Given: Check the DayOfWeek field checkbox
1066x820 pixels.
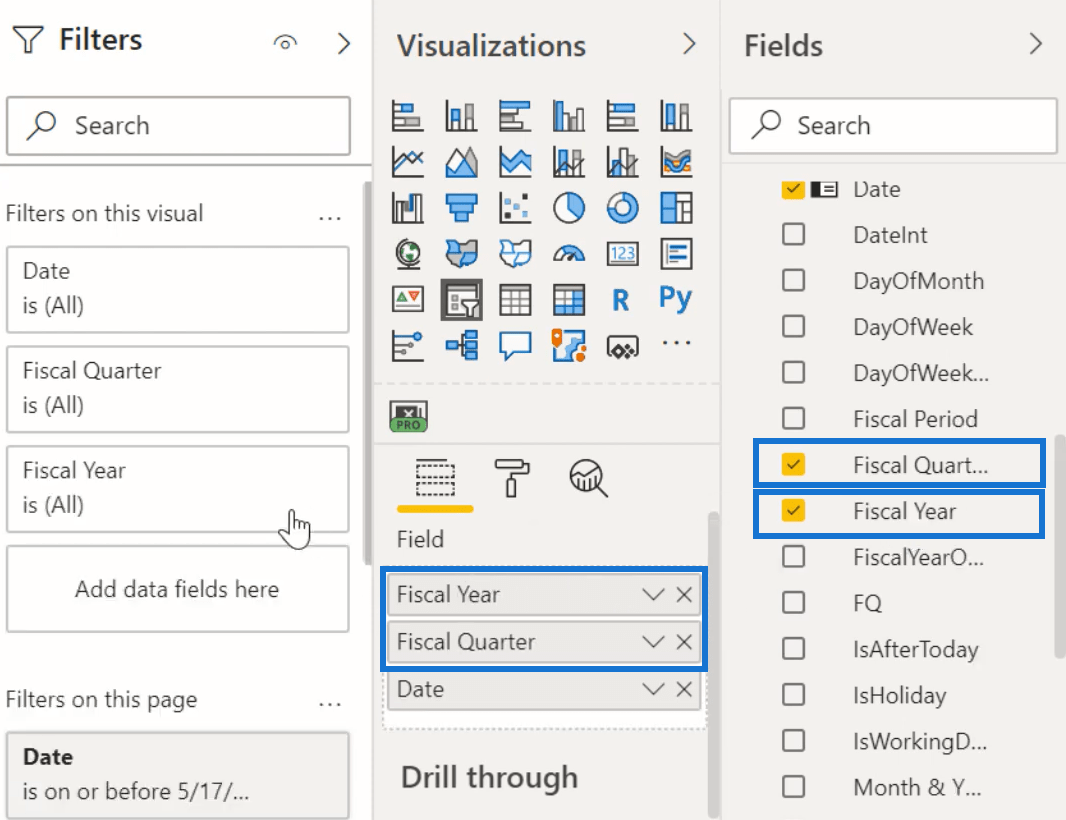Looking at the screenshot, I should coord(793,326).
